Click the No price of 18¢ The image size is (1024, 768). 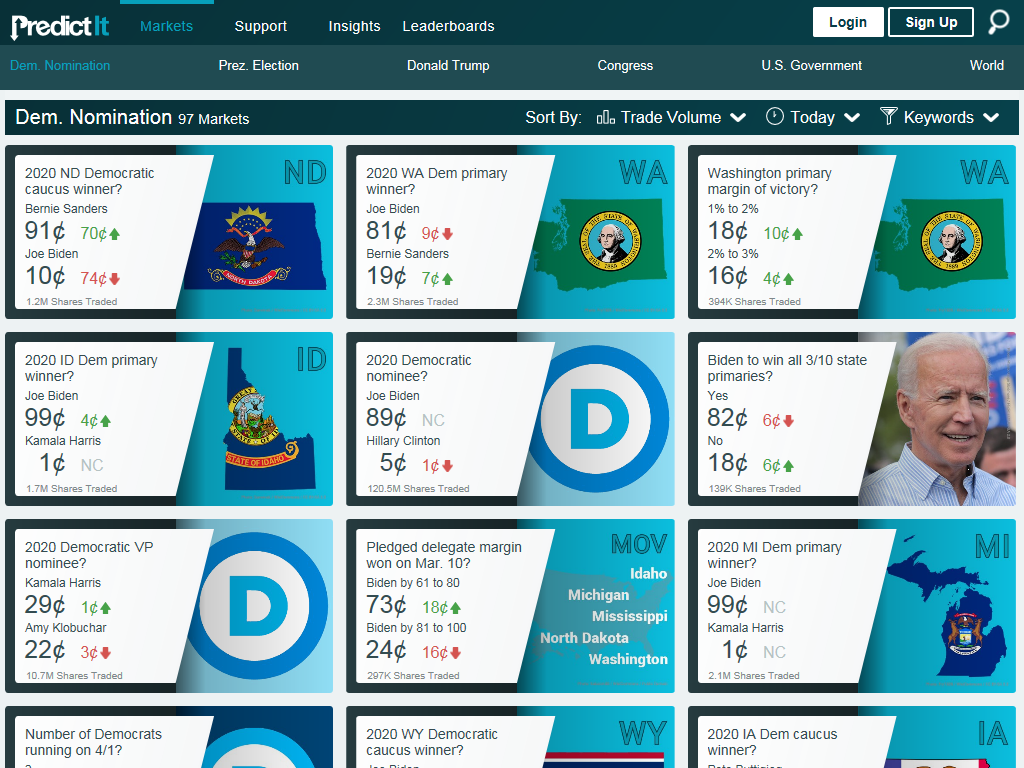pos(728,463)
